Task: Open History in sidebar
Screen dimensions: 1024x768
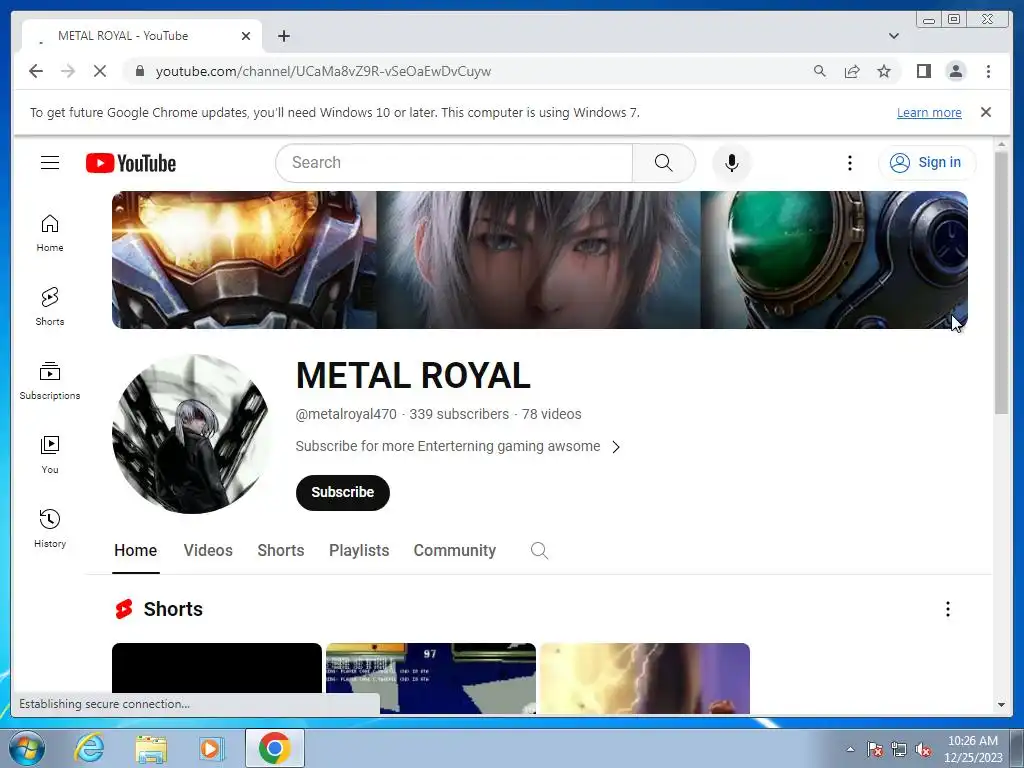Action: pyautogui.click(x=50, y=528)
